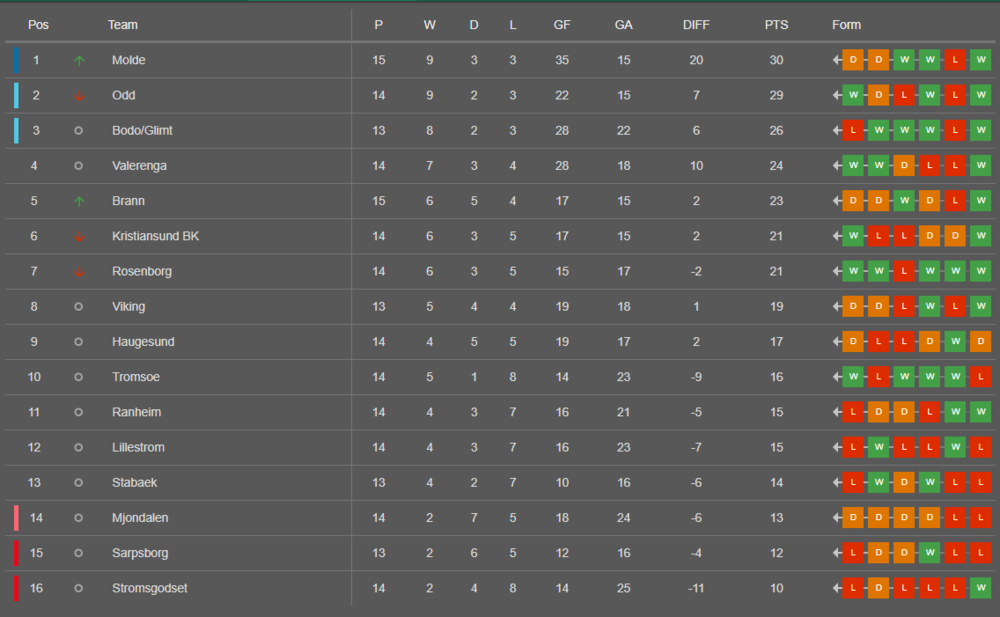Click Viking's no-change circle icon
Image resolution: width=1000 pixels, height=617 pixels.
(x=79, y=307)
